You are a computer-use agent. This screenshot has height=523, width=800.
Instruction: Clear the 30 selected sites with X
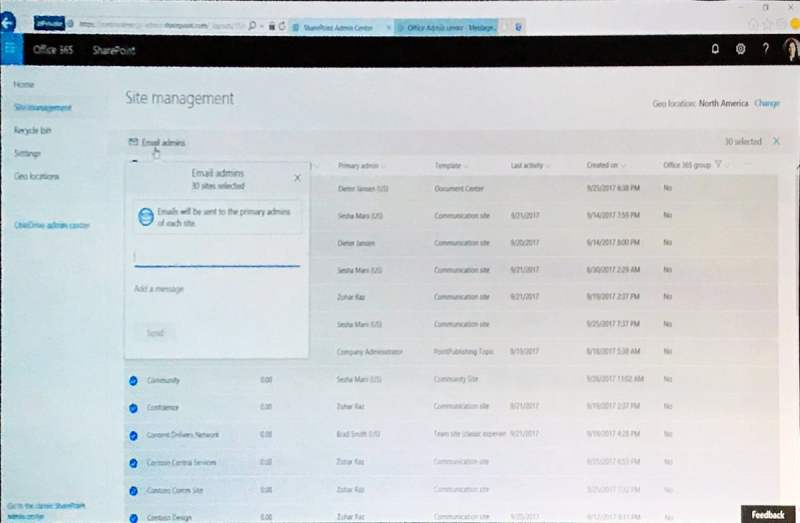point(776,141)
